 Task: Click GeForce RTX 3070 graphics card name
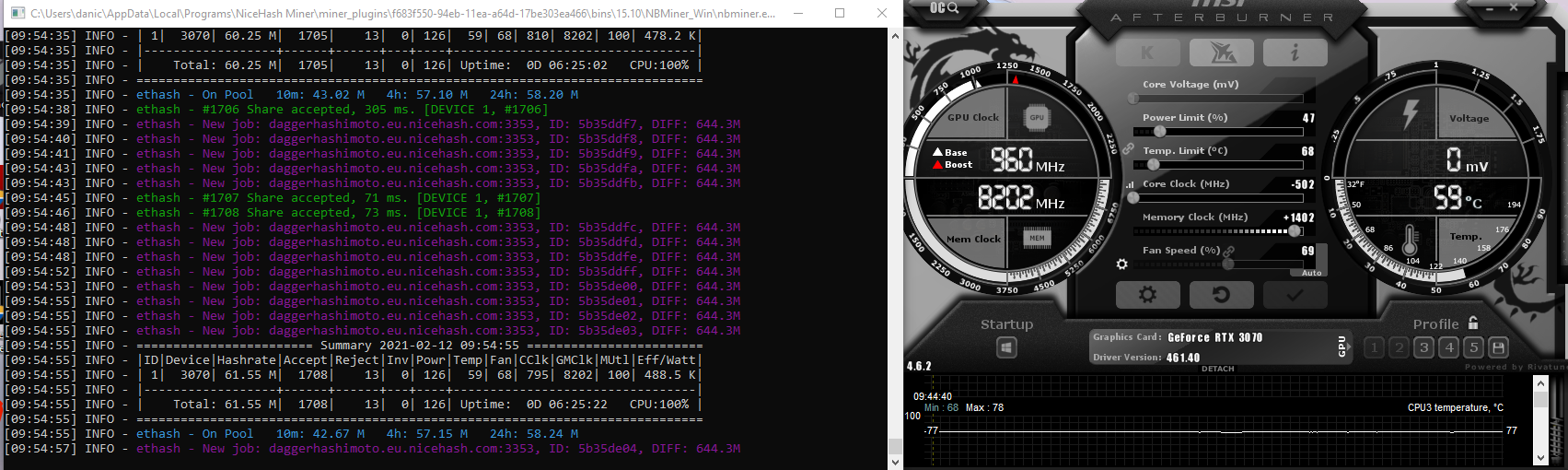click(1214, 337)
